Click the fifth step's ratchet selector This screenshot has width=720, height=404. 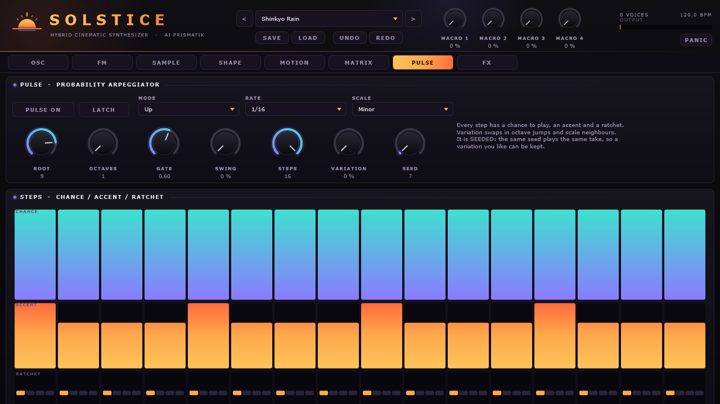click(208, 393)
